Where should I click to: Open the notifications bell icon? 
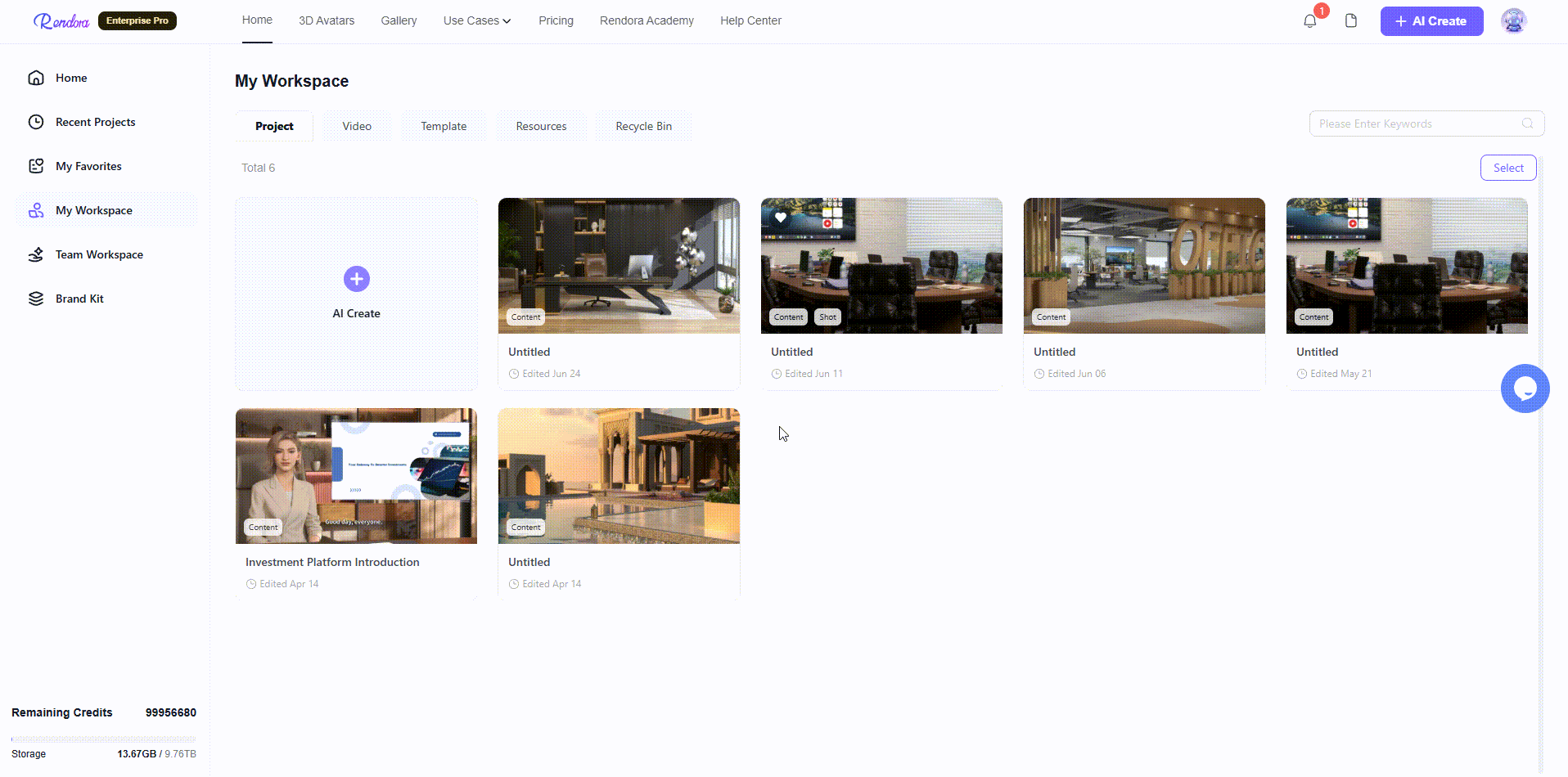click(x=1309, y=21)
